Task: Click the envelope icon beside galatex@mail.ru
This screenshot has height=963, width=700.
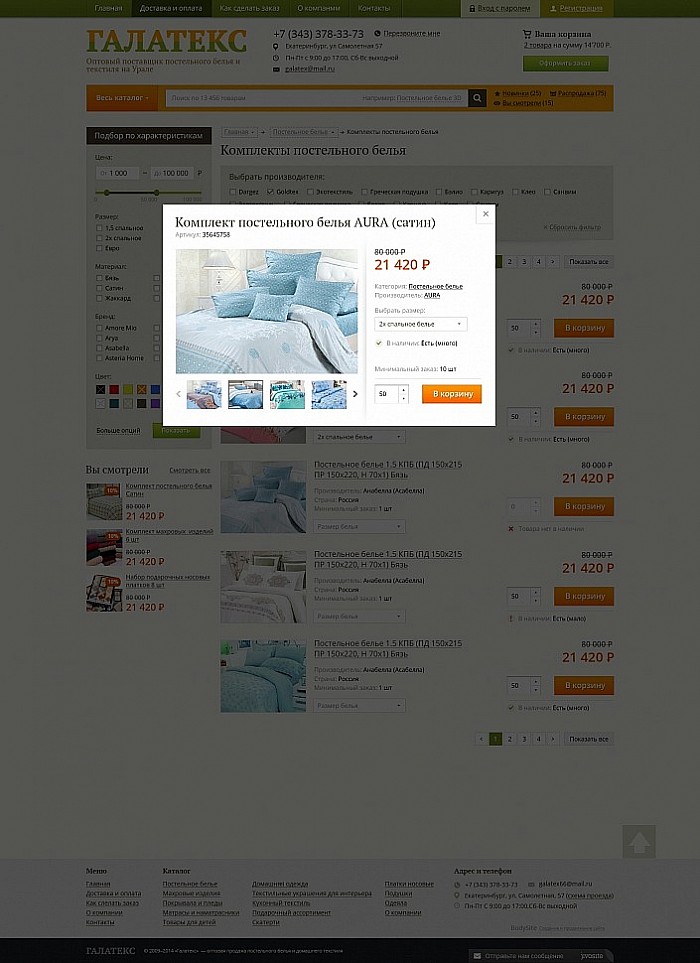Action: (x=276, y=69)
